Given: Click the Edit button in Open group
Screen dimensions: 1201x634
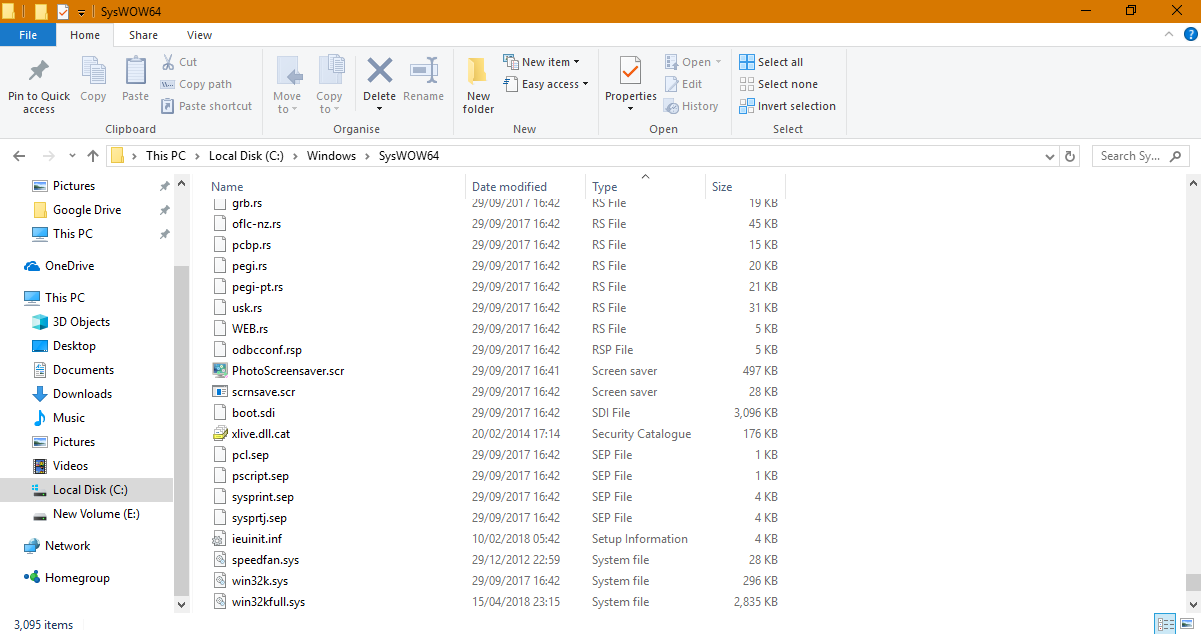Looking at the screenshot, I should coord(683,84).
